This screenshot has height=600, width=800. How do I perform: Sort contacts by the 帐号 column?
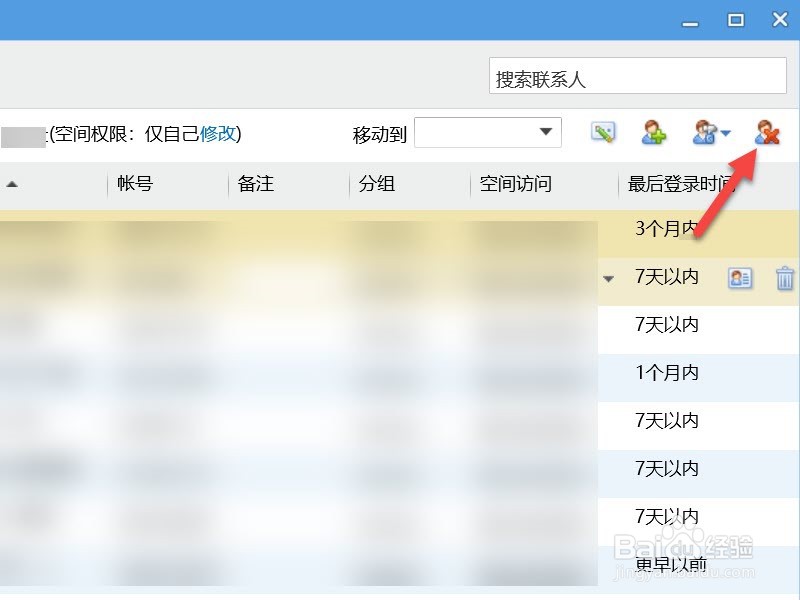(135, 184)
